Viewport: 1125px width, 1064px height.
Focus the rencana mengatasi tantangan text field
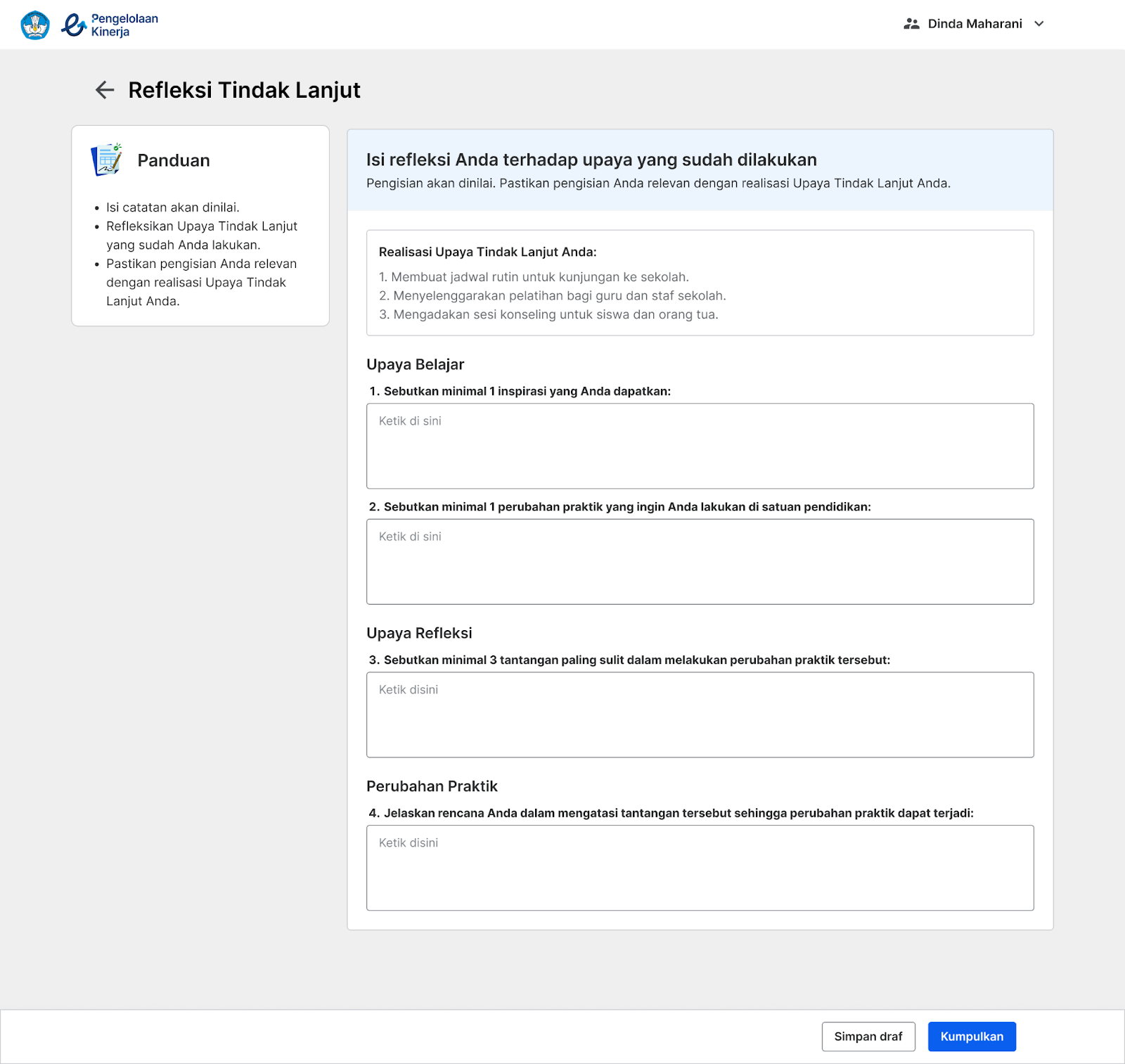[x=700, y=868]
